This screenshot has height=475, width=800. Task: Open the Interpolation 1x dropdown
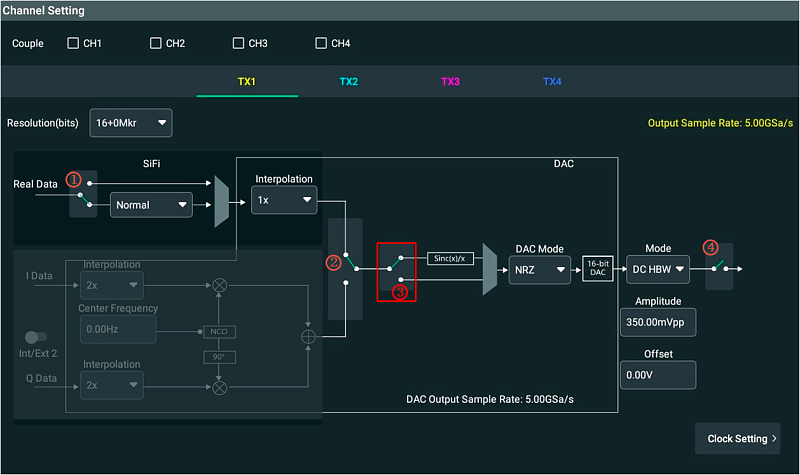283,200
